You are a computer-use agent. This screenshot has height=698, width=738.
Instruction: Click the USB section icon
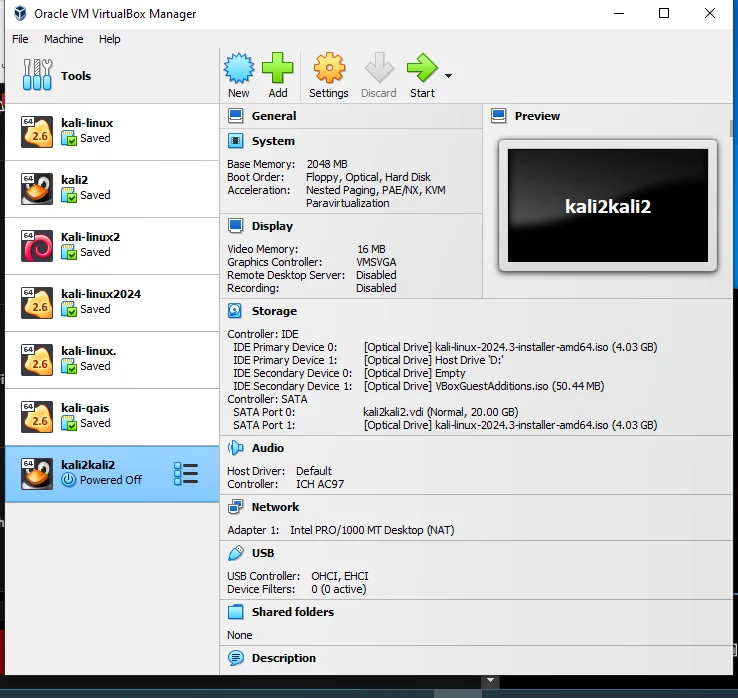click(x=235, y=553)
